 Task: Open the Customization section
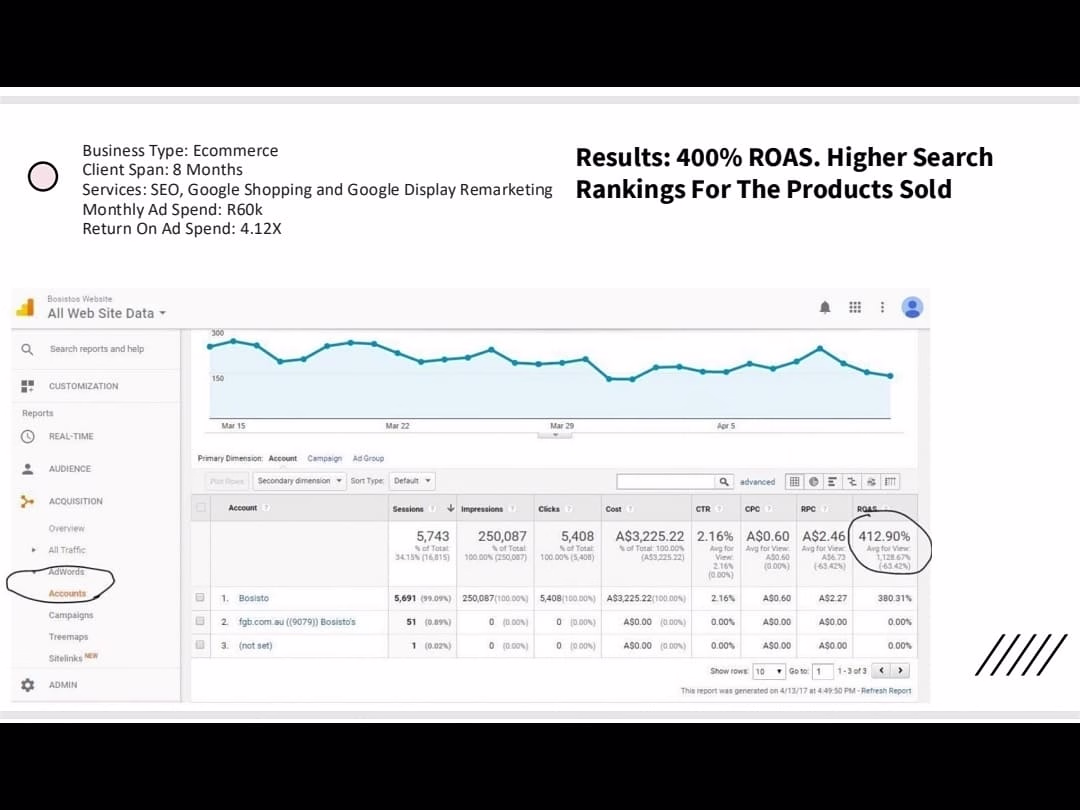click(83, 386)
